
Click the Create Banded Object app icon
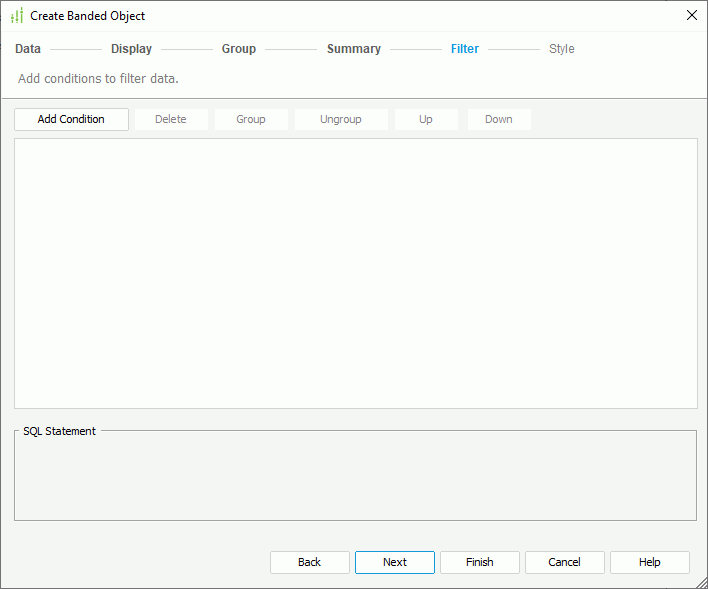pyautogui.click(x=17, y=15)
